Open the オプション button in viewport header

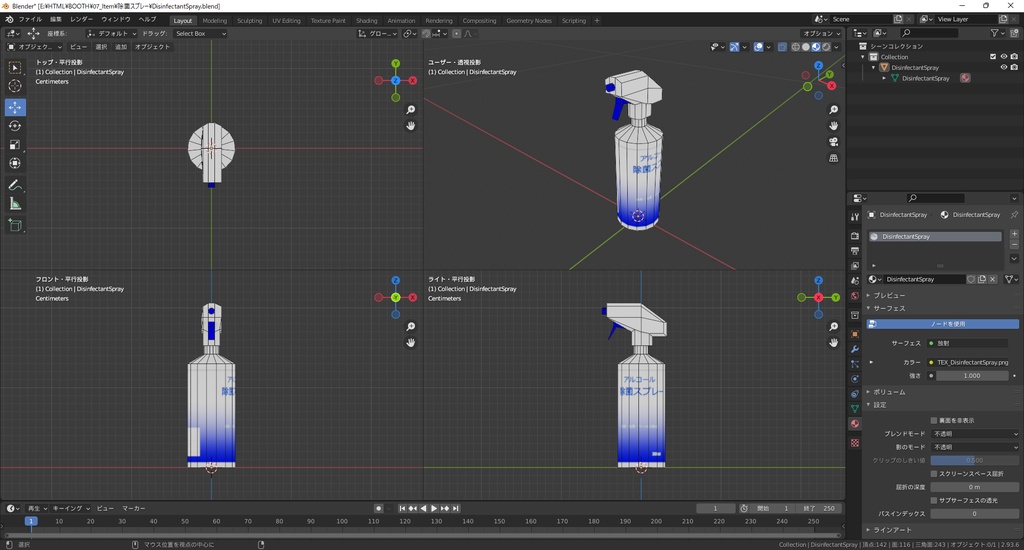coord(820,34)
